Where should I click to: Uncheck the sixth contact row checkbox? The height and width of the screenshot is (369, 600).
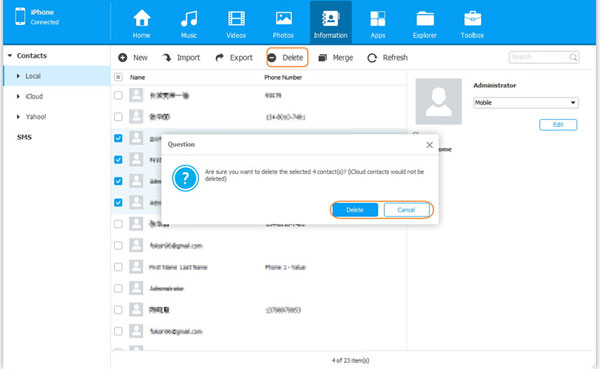point(118,202)
